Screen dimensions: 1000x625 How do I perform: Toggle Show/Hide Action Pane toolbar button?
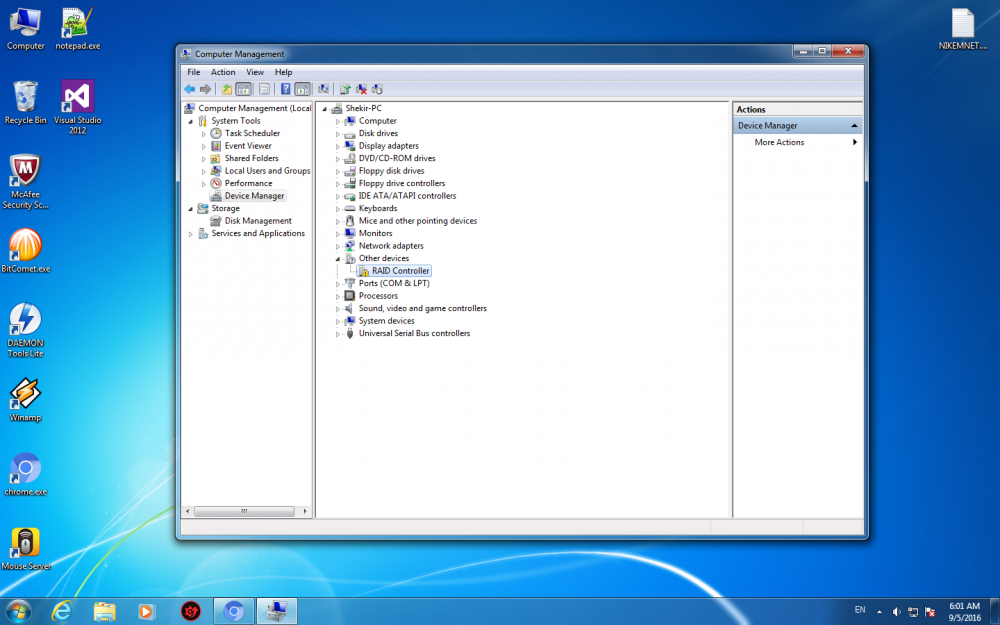tap(302, 89)
